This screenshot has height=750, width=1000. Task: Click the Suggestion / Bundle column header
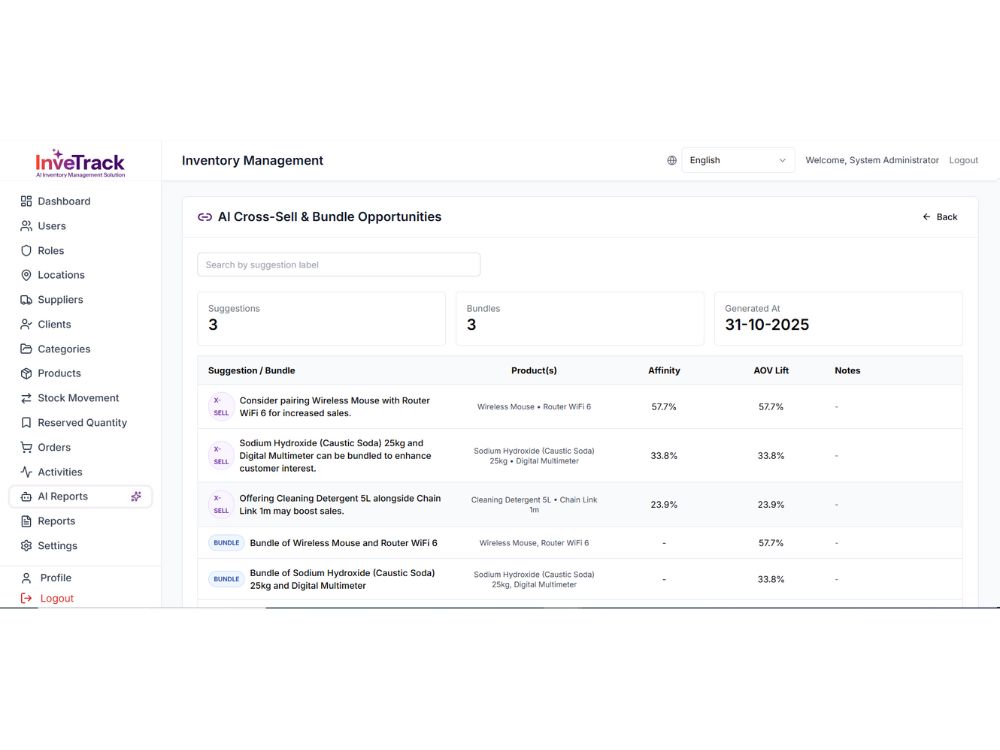tap(251, 371)
